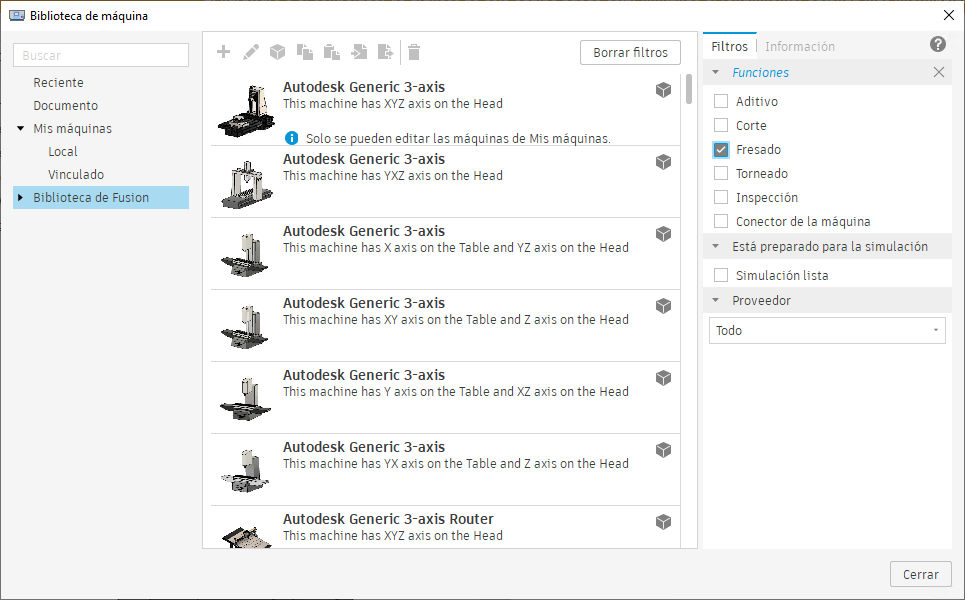Open the Proveedor dropdown showing Todo

(x=827, y=330)
